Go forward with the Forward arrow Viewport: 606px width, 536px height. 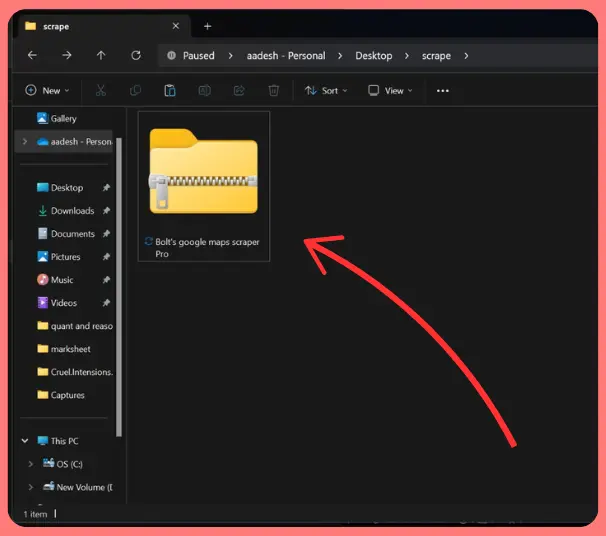[67, 55]
